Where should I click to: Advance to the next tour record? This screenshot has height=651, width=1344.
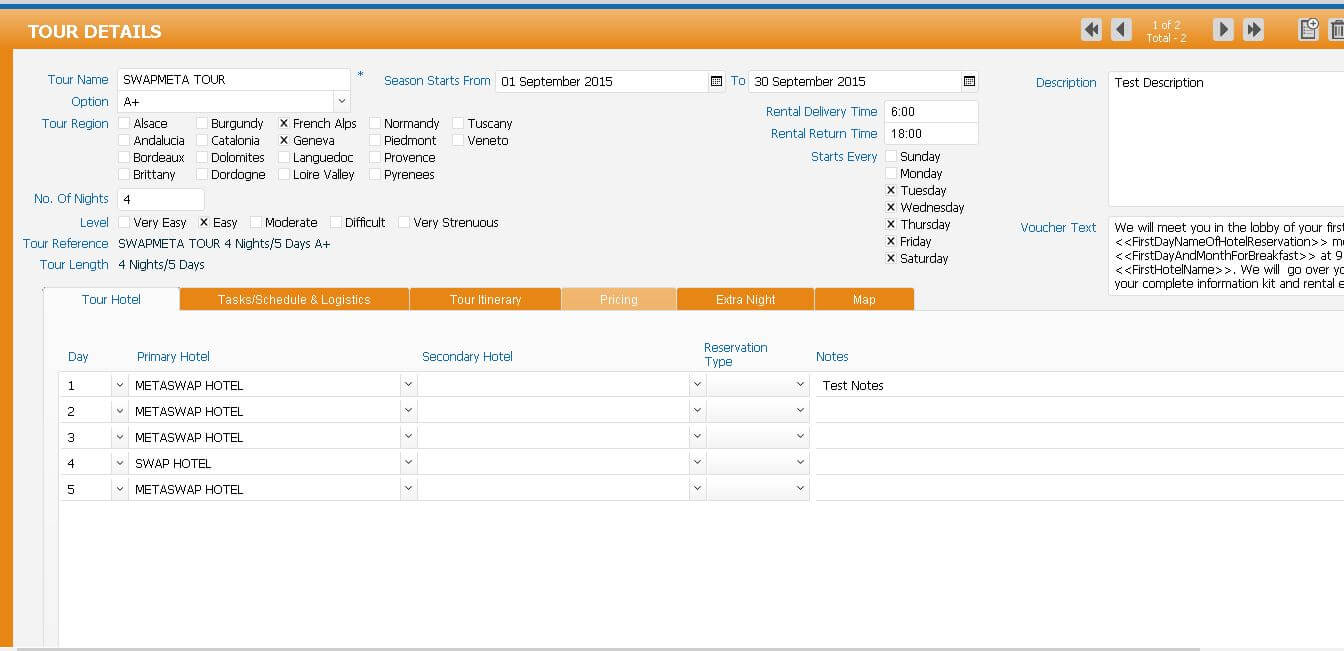1223,30
